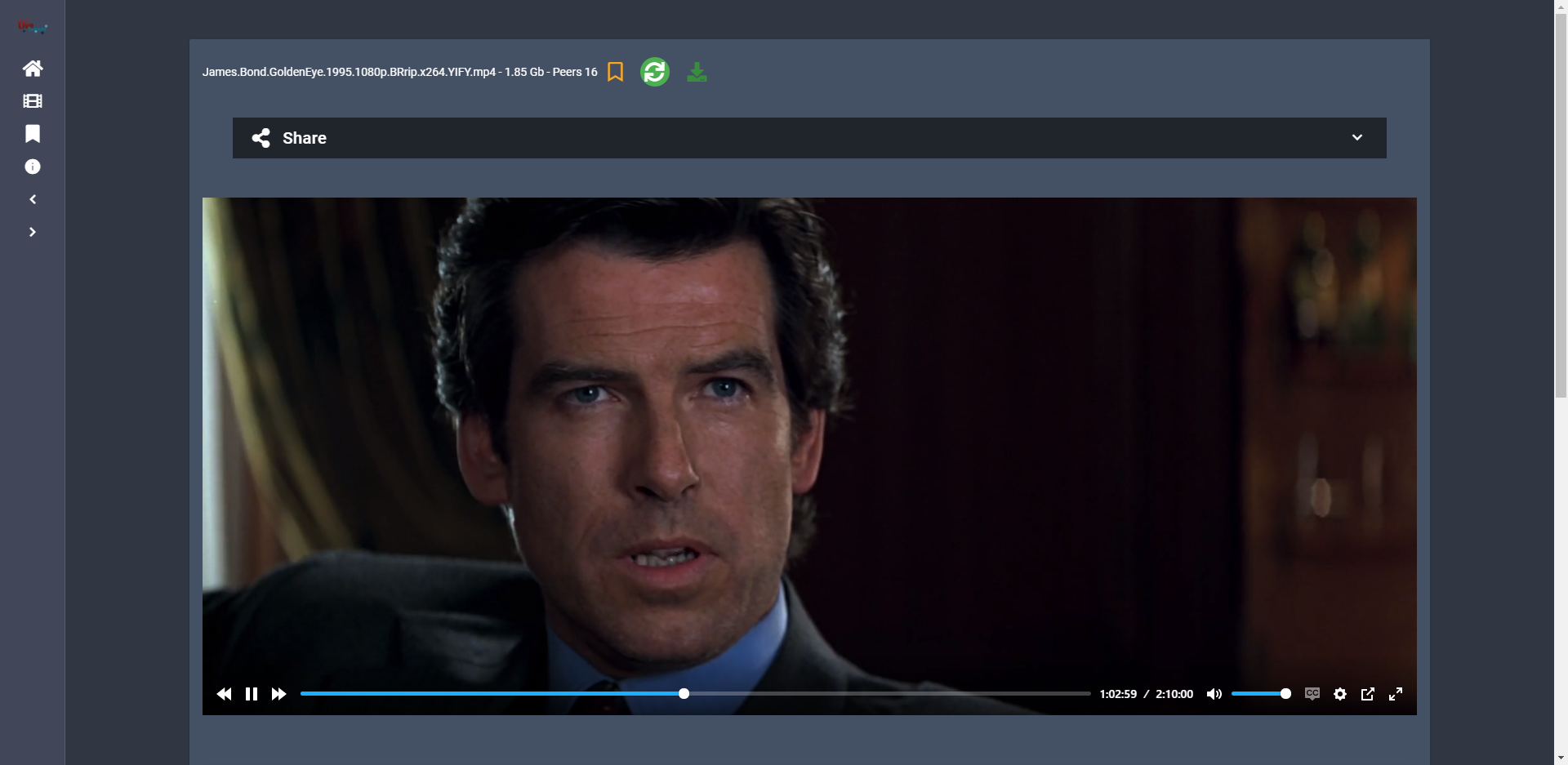This screenshot has height=765, width=1568.
Task: Refresh the torrent stream
Action: point(655,72)
